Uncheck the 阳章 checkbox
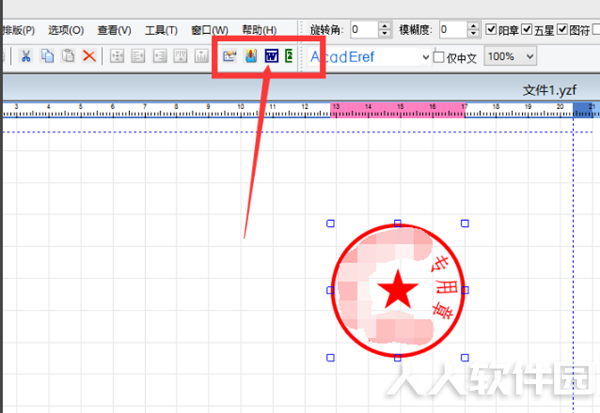 [x=491, y=29]
